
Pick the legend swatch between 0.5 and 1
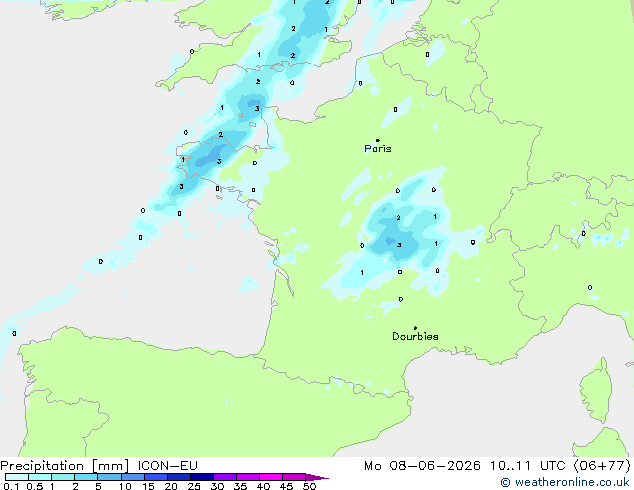click(40, 477)
